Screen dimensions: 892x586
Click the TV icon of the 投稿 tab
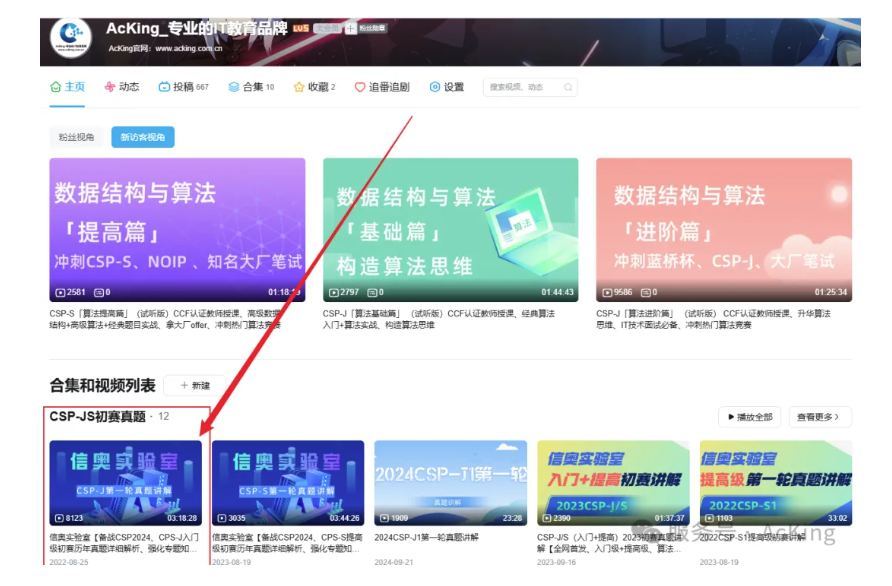tap(164, 87)
